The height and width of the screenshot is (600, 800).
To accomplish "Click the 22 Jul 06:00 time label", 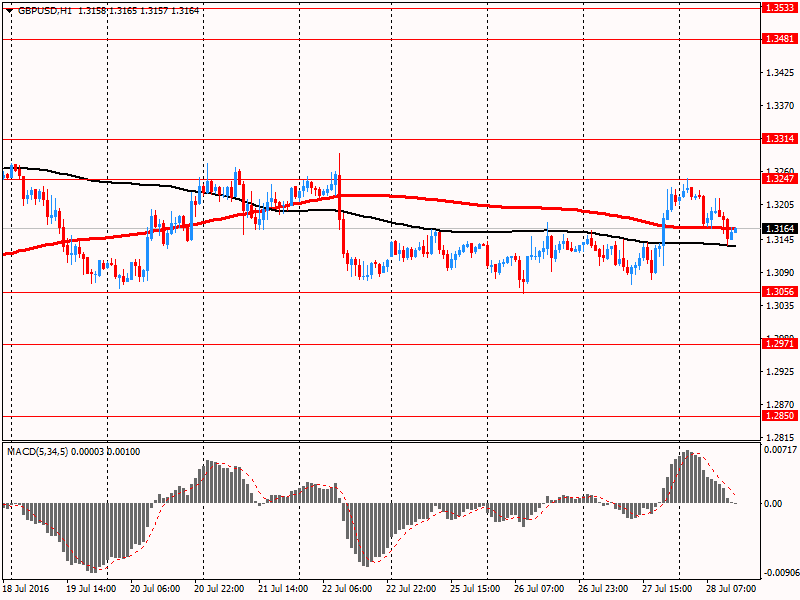I will (347, 589).
